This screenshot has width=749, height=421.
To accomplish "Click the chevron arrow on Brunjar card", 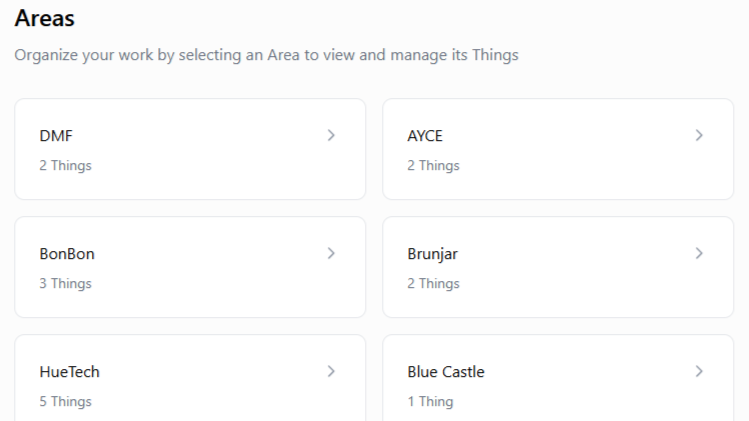I will point(699,253).
